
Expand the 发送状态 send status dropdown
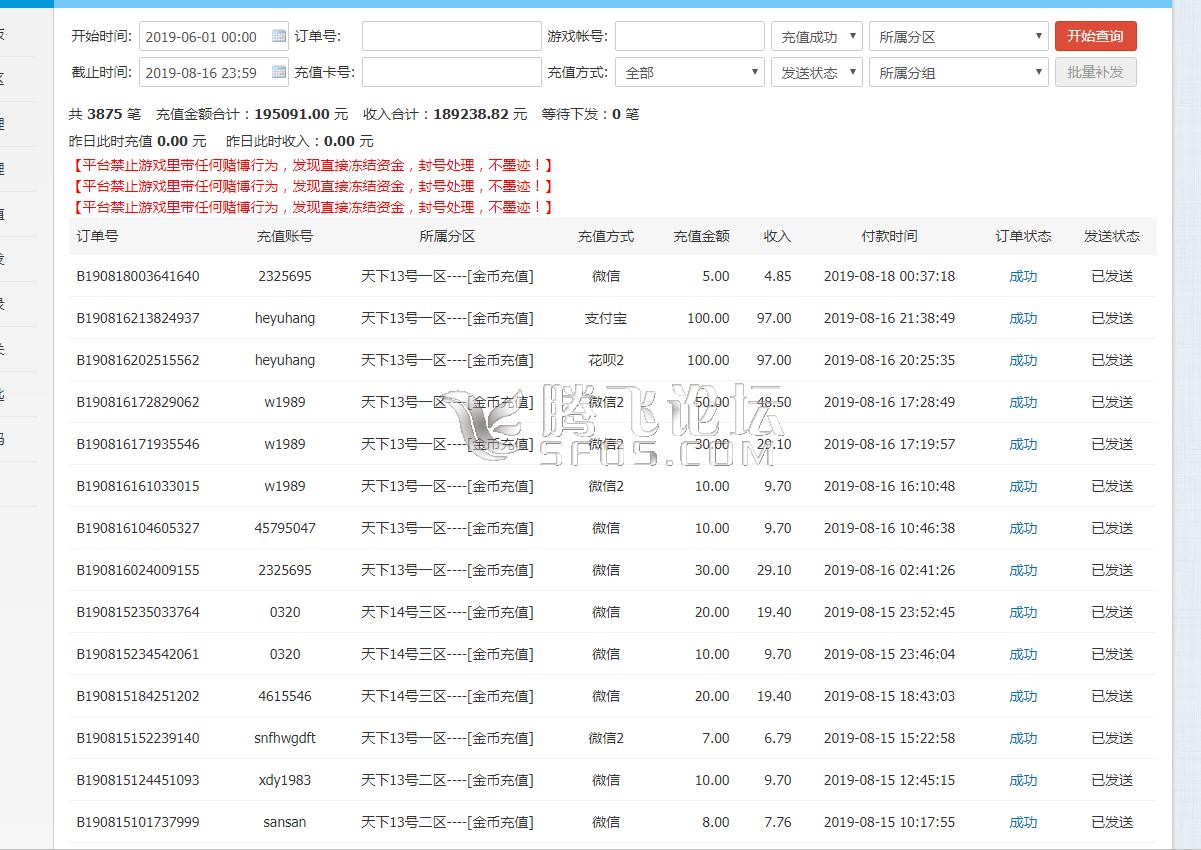(816, 73)
